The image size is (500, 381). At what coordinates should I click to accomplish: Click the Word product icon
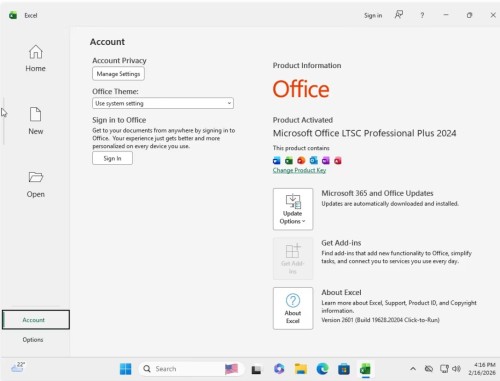tap(277, 161)
